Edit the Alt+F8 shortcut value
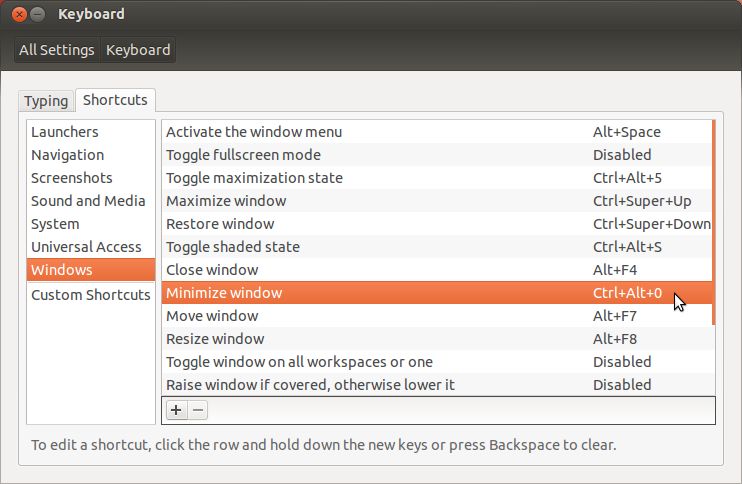742x484 pixels. 615,339
